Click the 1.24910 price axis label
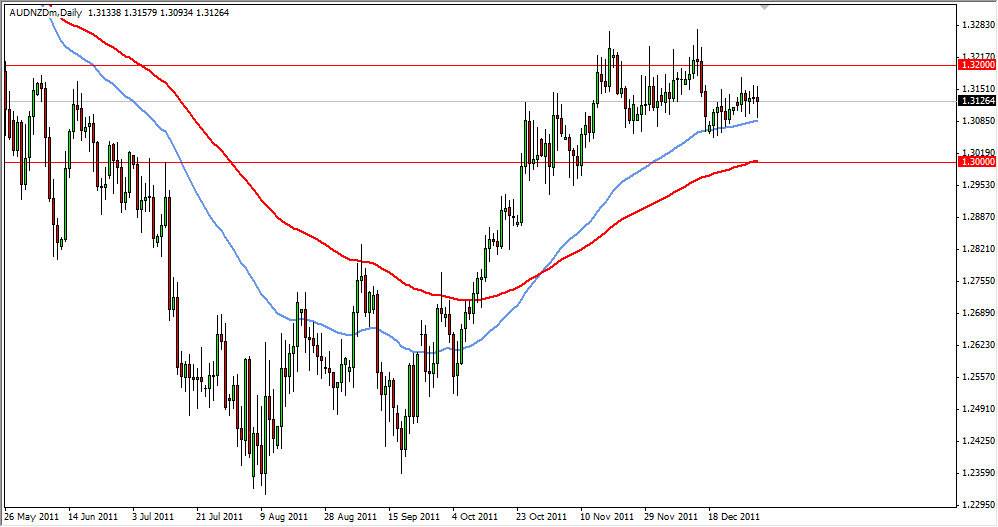The image size is (998, 527). (975, 408)
